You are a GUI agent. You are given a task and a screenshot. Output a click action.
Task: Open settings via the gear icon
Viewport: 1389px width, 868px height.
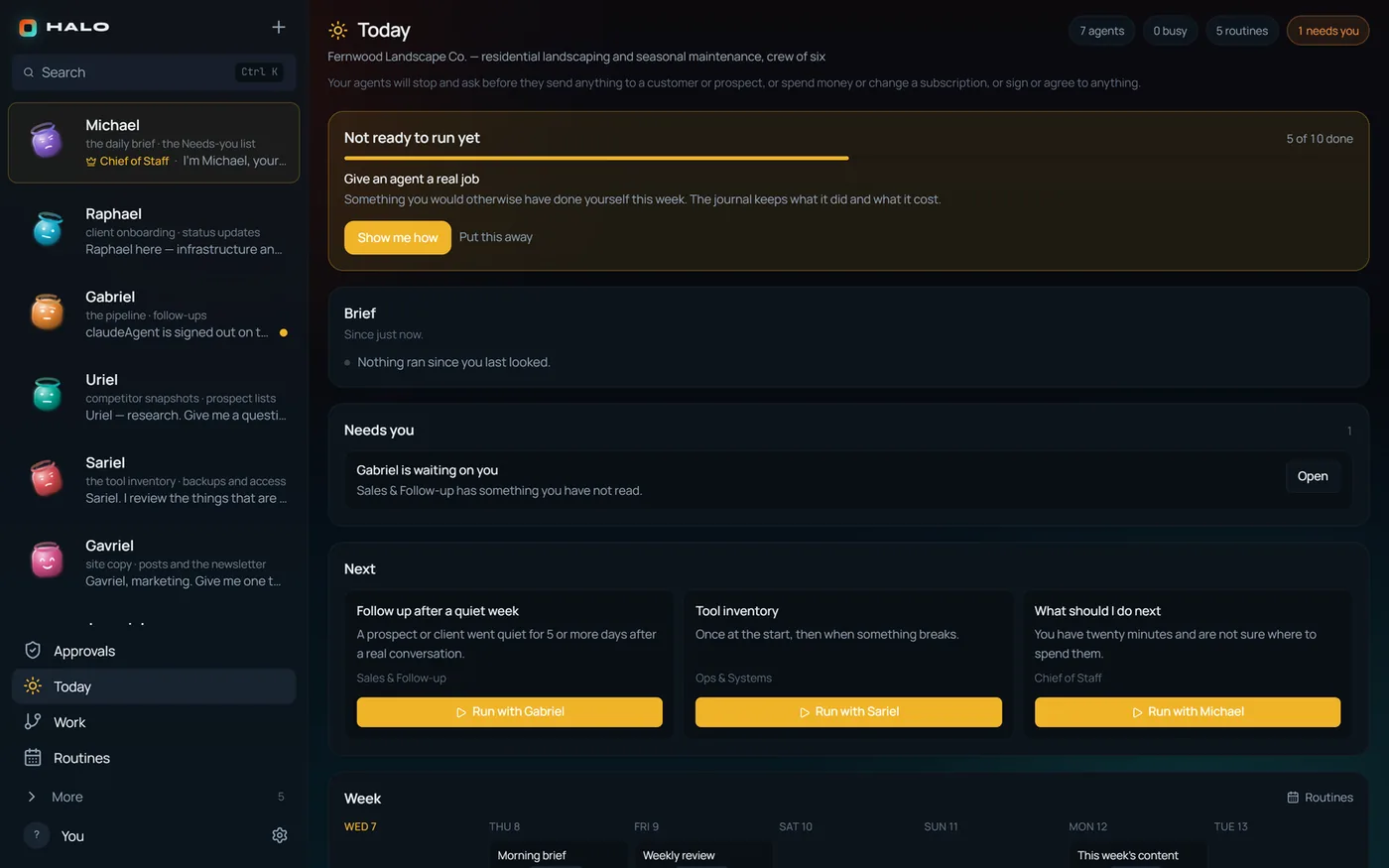pyautogui.click(x=280, y=835)
